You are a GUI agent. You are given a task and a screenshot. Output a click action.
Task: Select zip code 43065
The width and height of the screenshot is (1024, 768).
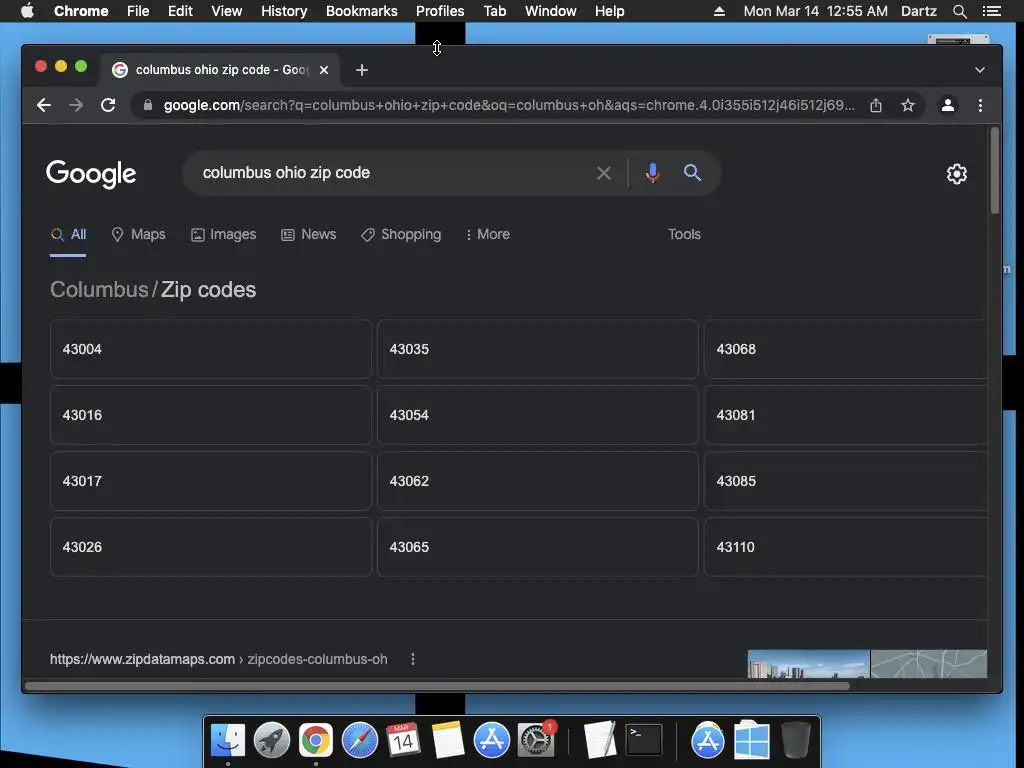(x=538, y=547)
